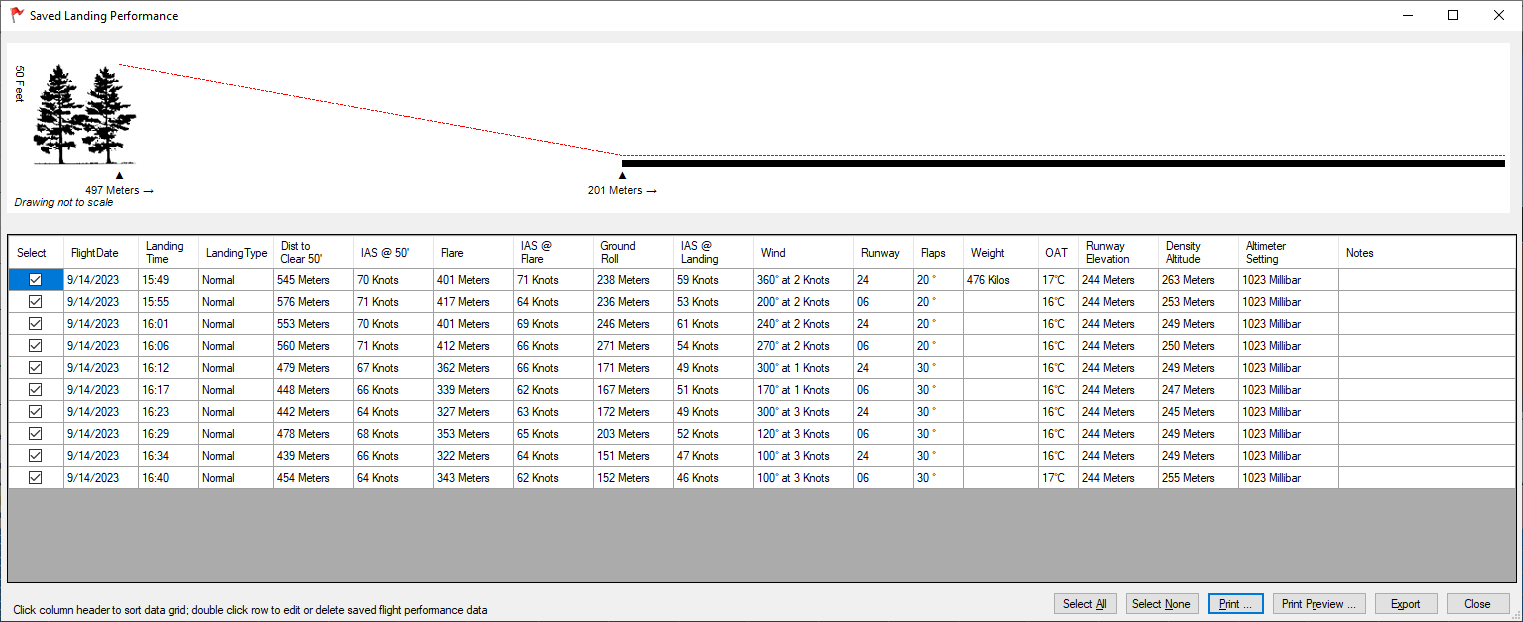This screenshot has height=622, width=1523.
Task: Select the '255 Meters' density altitude cell
Action: coord(1198,478)
